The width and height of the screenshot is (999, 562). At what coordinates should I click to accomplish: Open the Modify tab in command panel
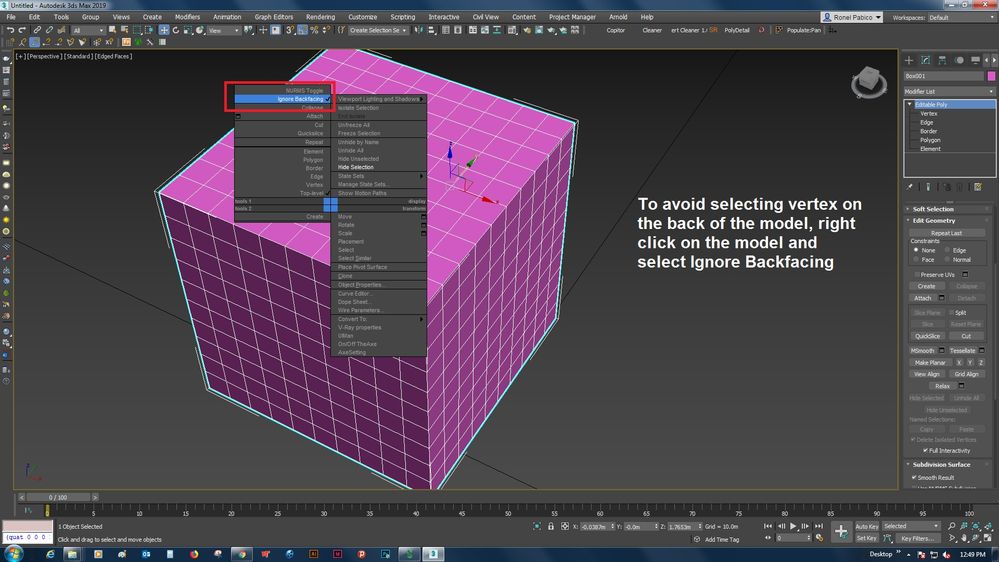coord(926,60)
